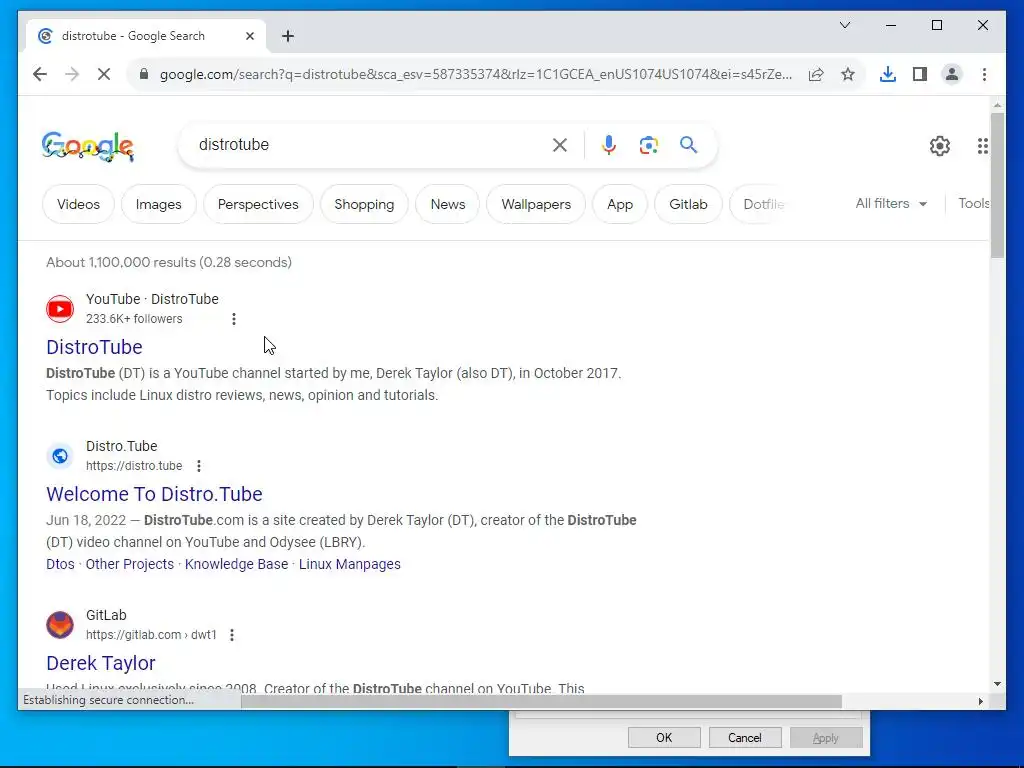Open Chrome three-dot menu
This screenshot has height=768, width=1024.
984,74
